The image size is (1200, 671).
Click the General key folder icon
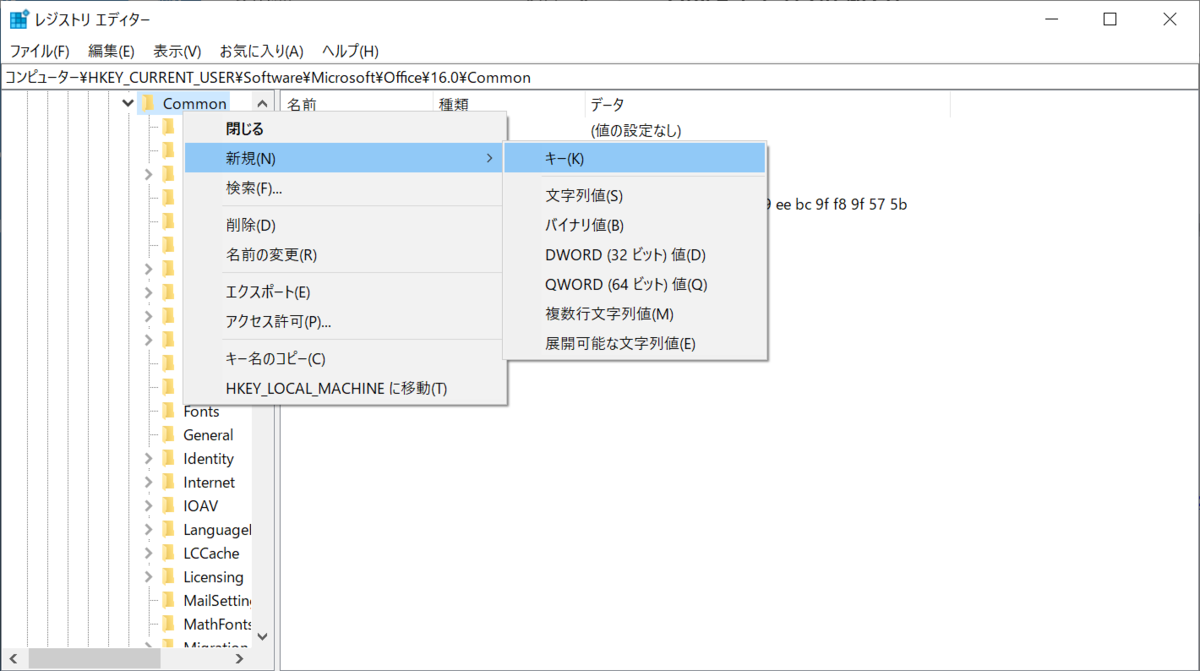click(x=168, y=435)
